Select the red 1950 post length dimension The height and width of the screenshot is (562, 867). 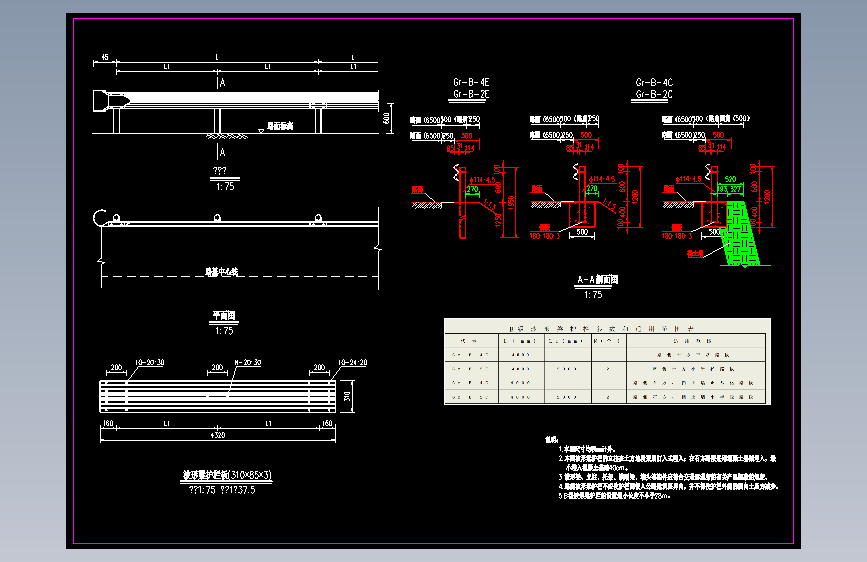point(511,202)
